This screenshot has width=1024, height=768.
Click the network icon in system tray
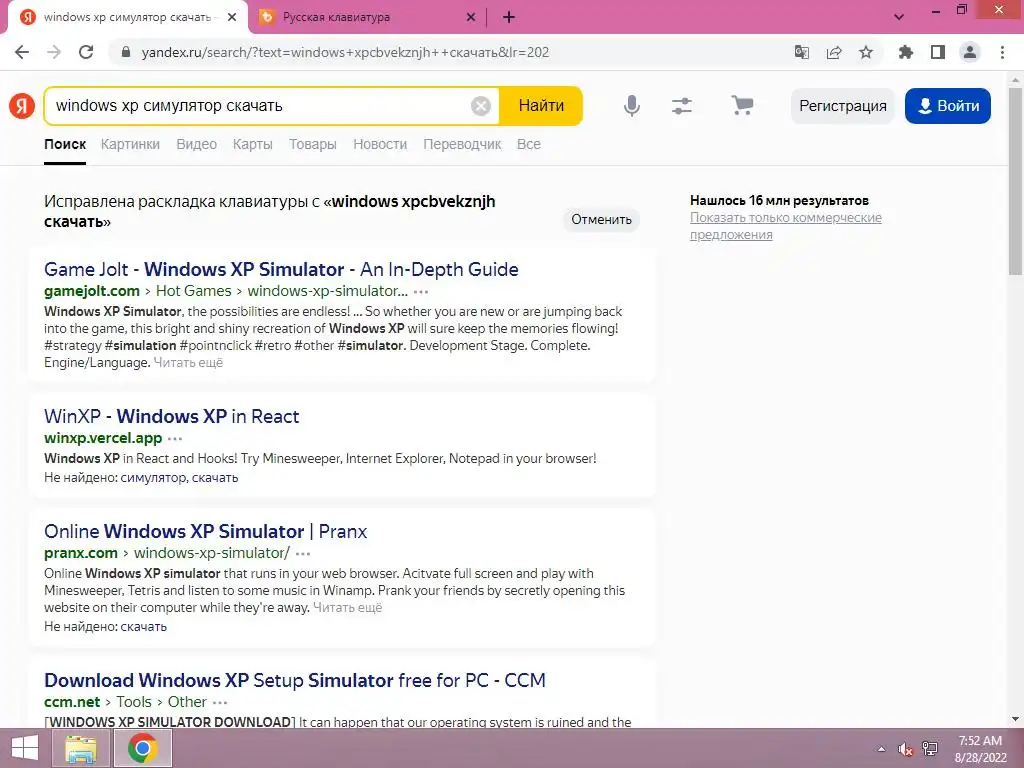(930, 749)
